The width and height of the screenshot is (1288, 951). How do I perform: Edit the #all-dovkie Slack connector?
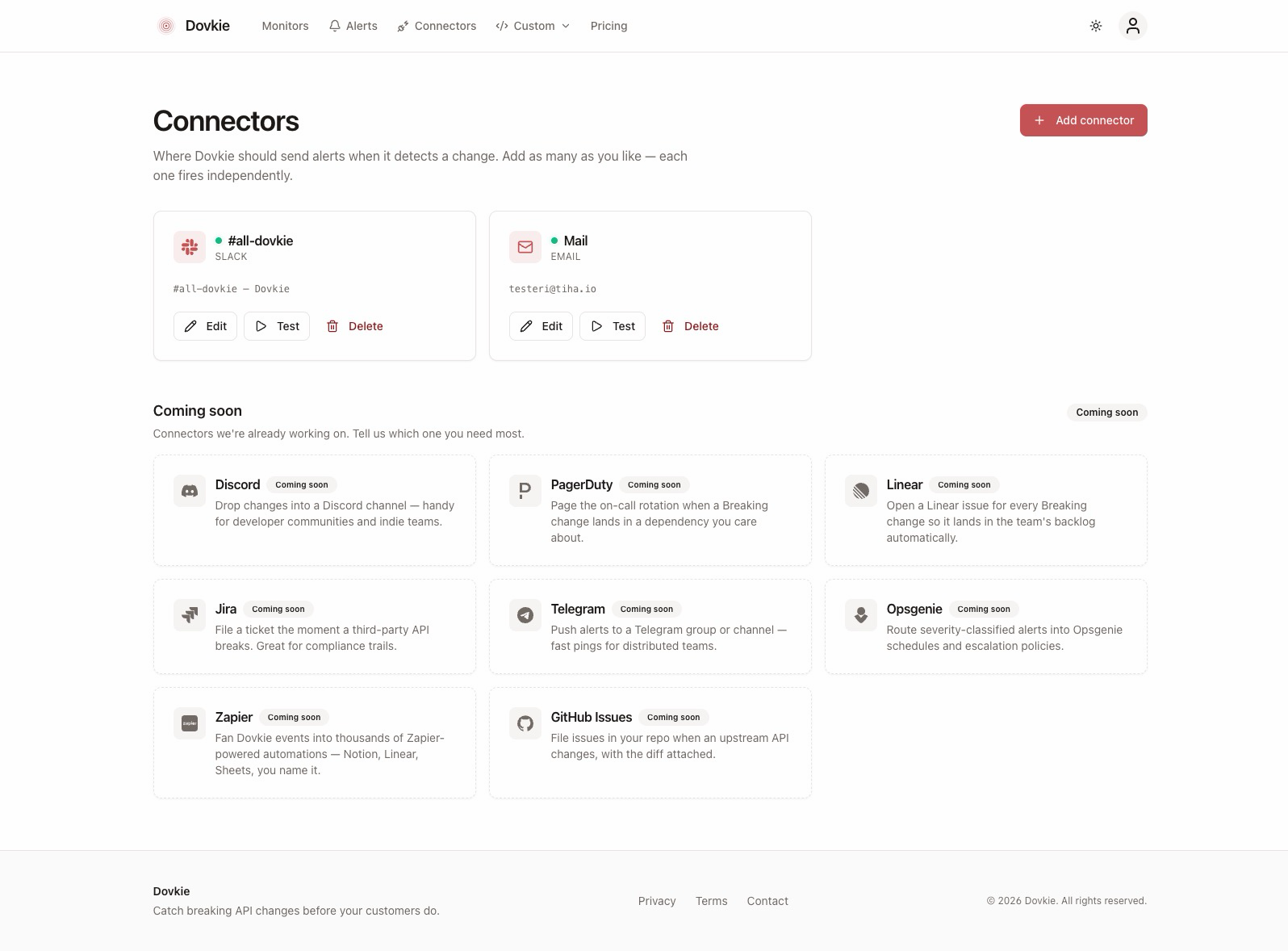tap(205, 326)
